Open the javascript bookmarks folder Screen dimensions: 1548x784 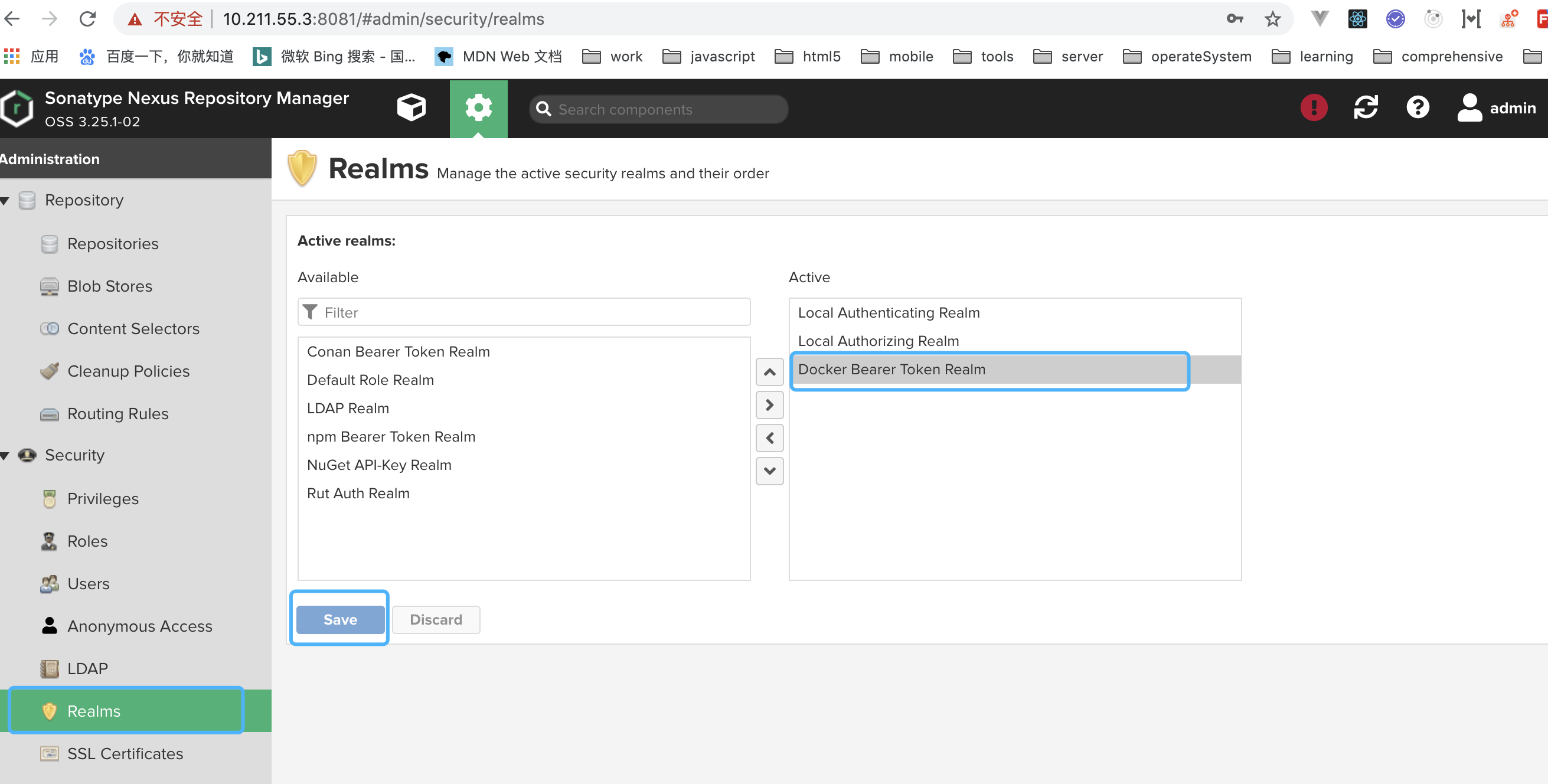coord(708,57)
